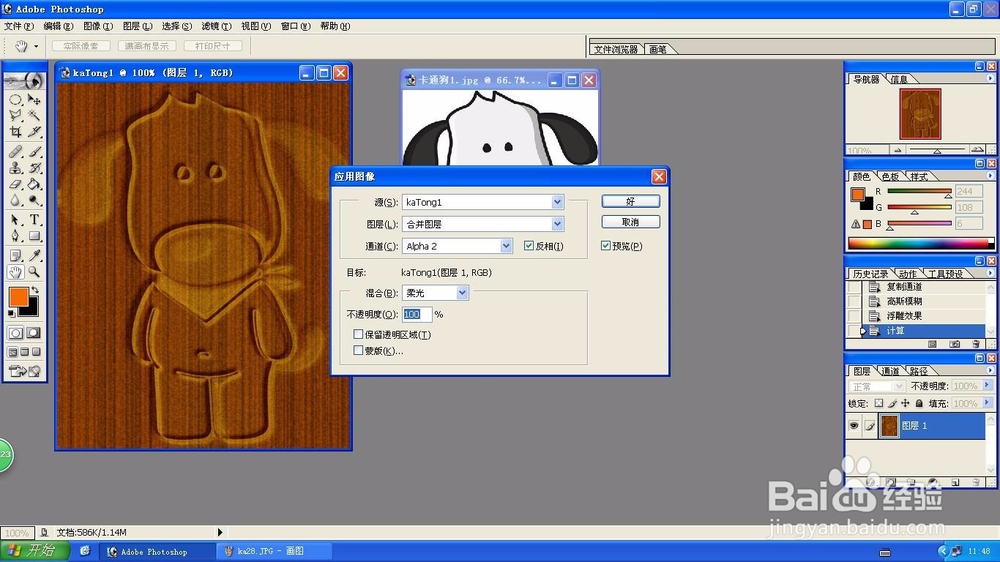Click the 不透明度 opacity input field

417,314
